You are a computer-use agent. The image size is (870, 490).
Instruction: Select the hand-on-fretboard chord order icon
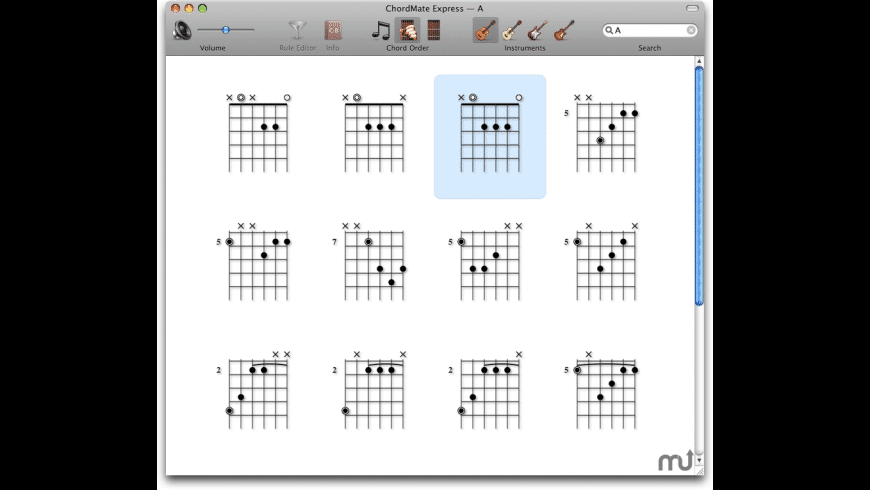408,30
